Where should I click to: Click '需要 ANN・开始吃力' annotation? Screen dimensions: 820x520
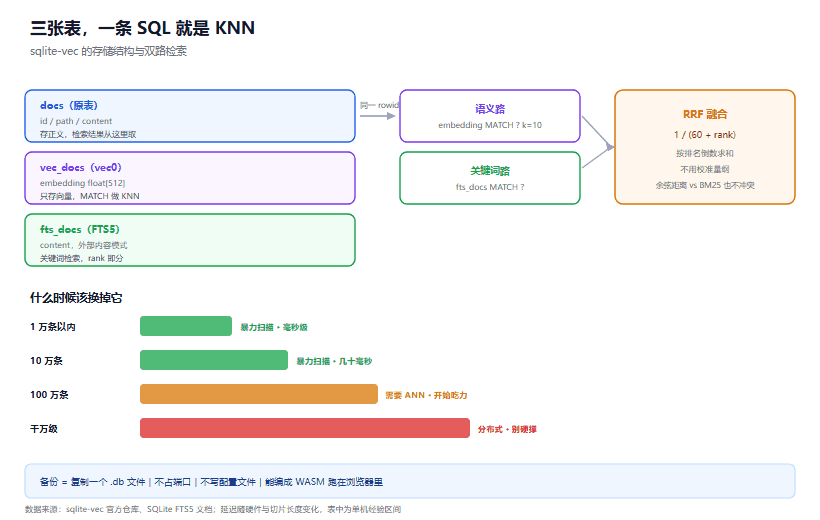[x=426, y=395]
